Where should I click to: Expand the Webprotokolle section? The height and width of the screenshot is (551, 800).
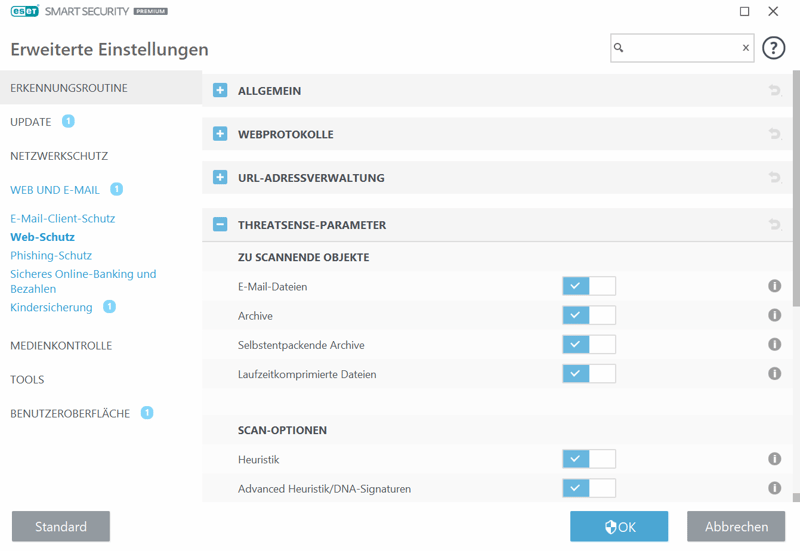(x=220, y=134)
